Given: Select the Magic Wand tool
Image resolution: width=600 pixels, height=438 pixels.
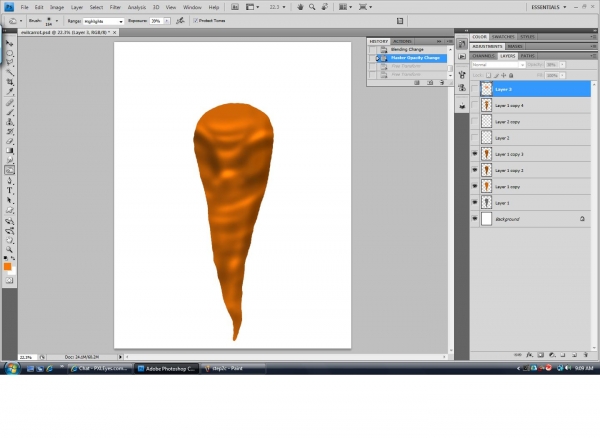Looking at the screenshot, I should (x=10, y=72).
